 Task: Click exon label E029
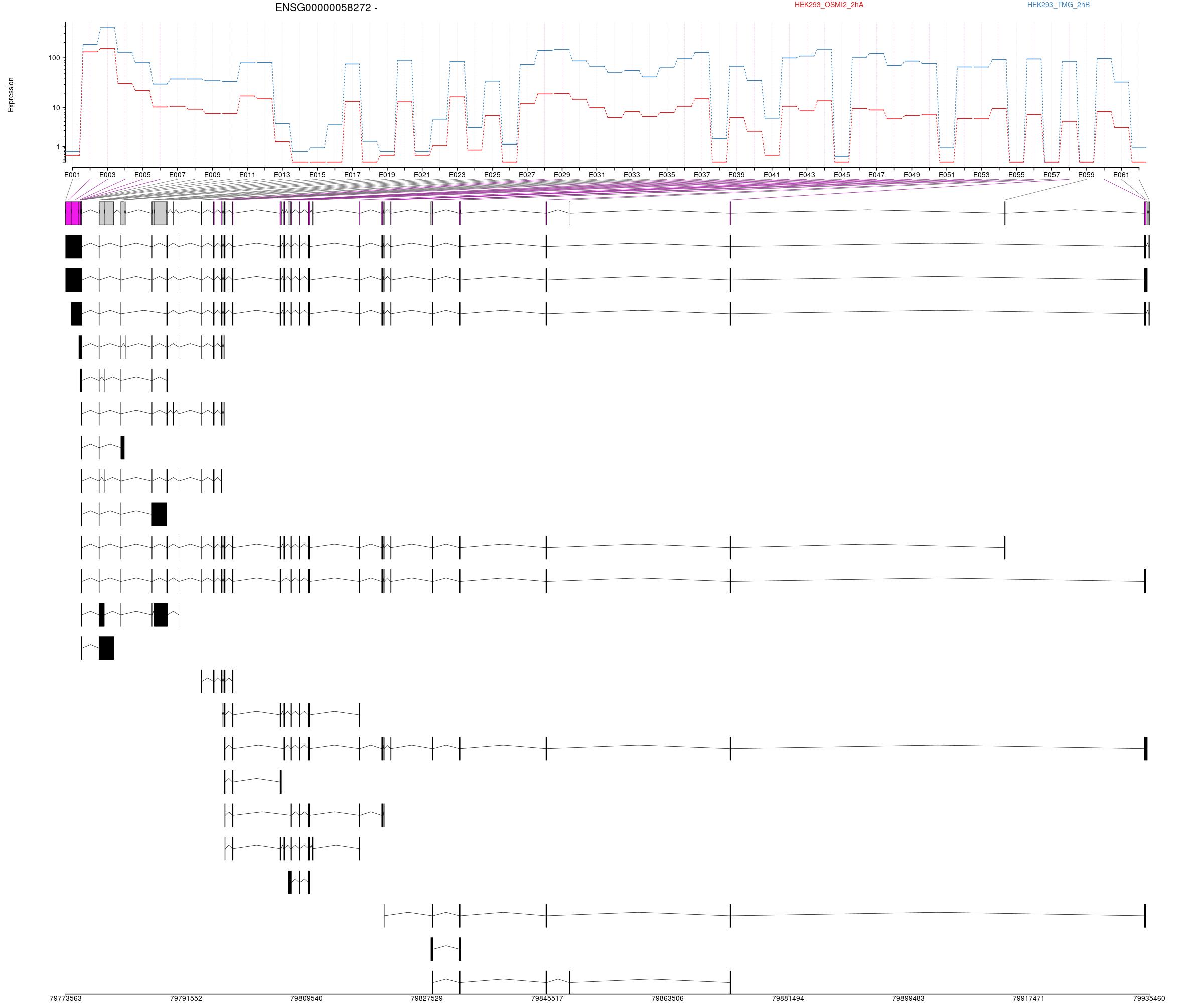[x=562, y=174]
